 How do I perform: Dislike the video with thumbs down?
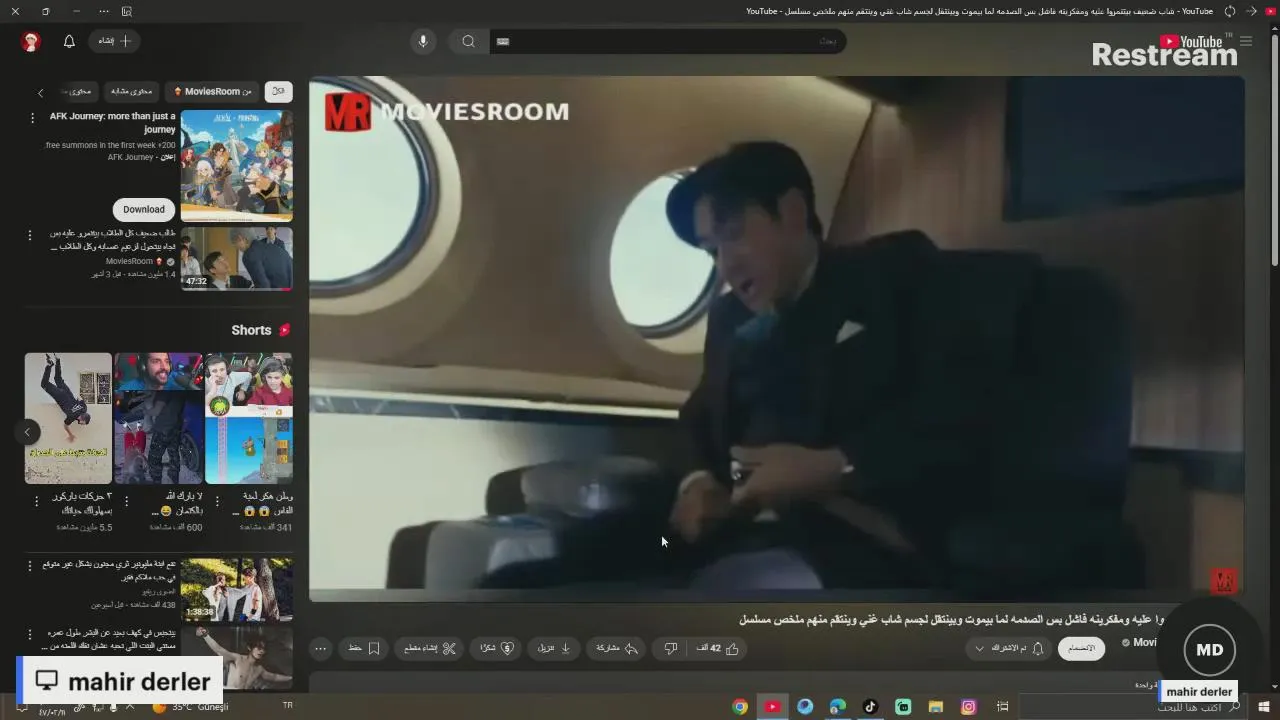[671, 648]
